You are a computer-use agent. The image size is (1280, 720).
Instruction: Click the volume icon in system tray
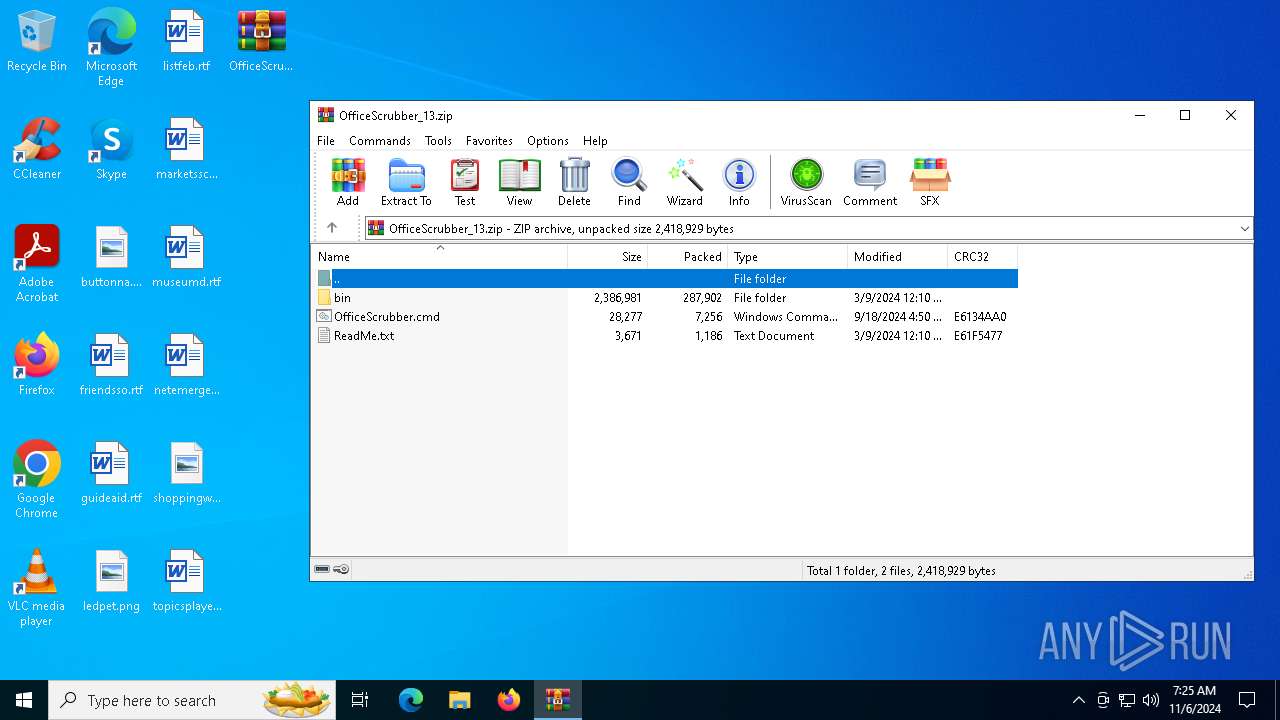point(1151,700)
